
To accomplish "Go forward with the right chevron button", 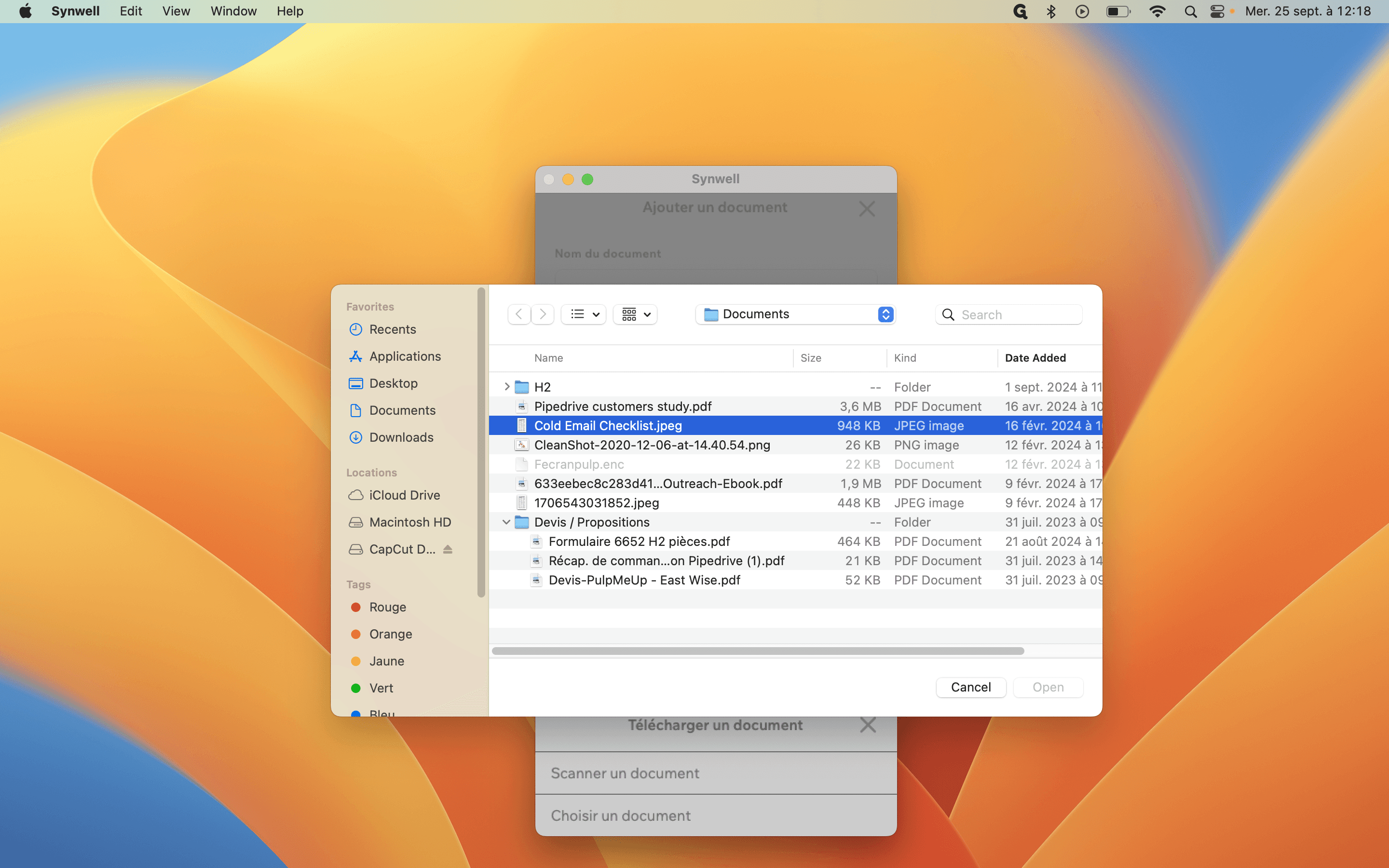I will (x=543, y=314).
